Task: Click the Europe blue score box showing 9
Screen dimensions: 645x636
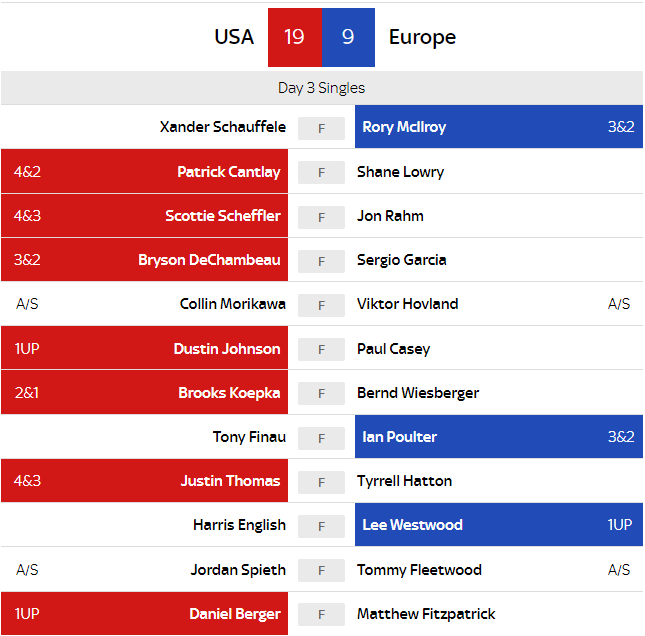Action: (x=348, y=37)
